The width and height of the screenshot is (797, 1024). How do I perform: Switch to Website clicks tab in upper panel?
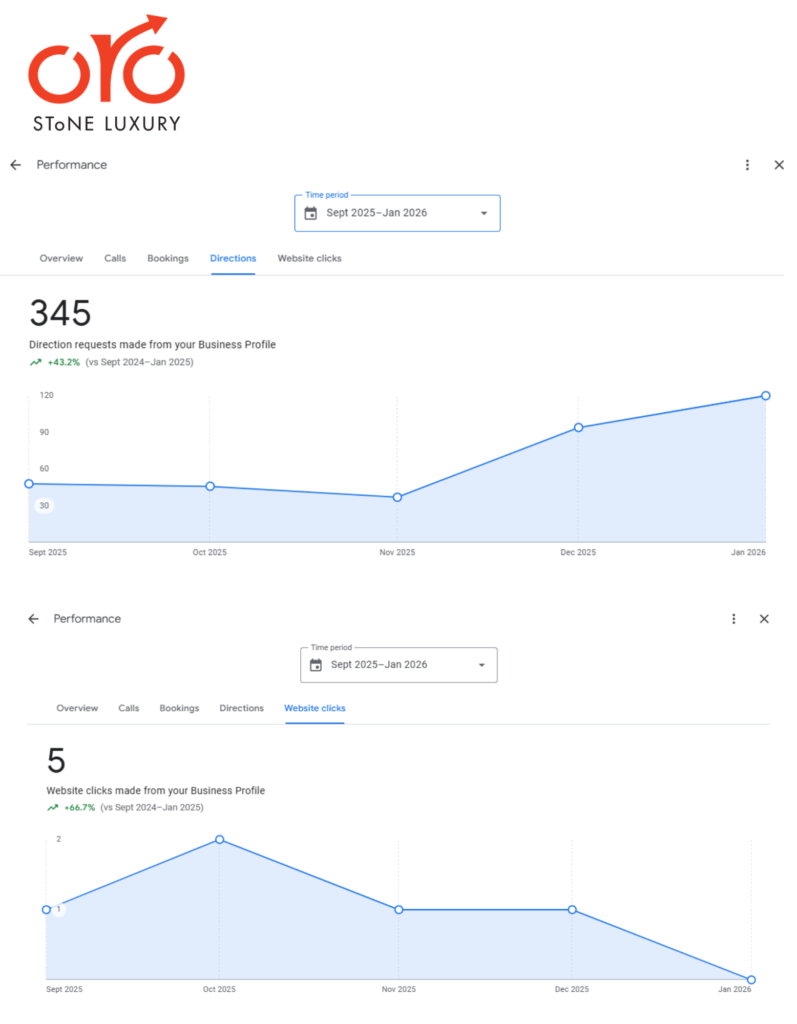[x=310, y=259]
